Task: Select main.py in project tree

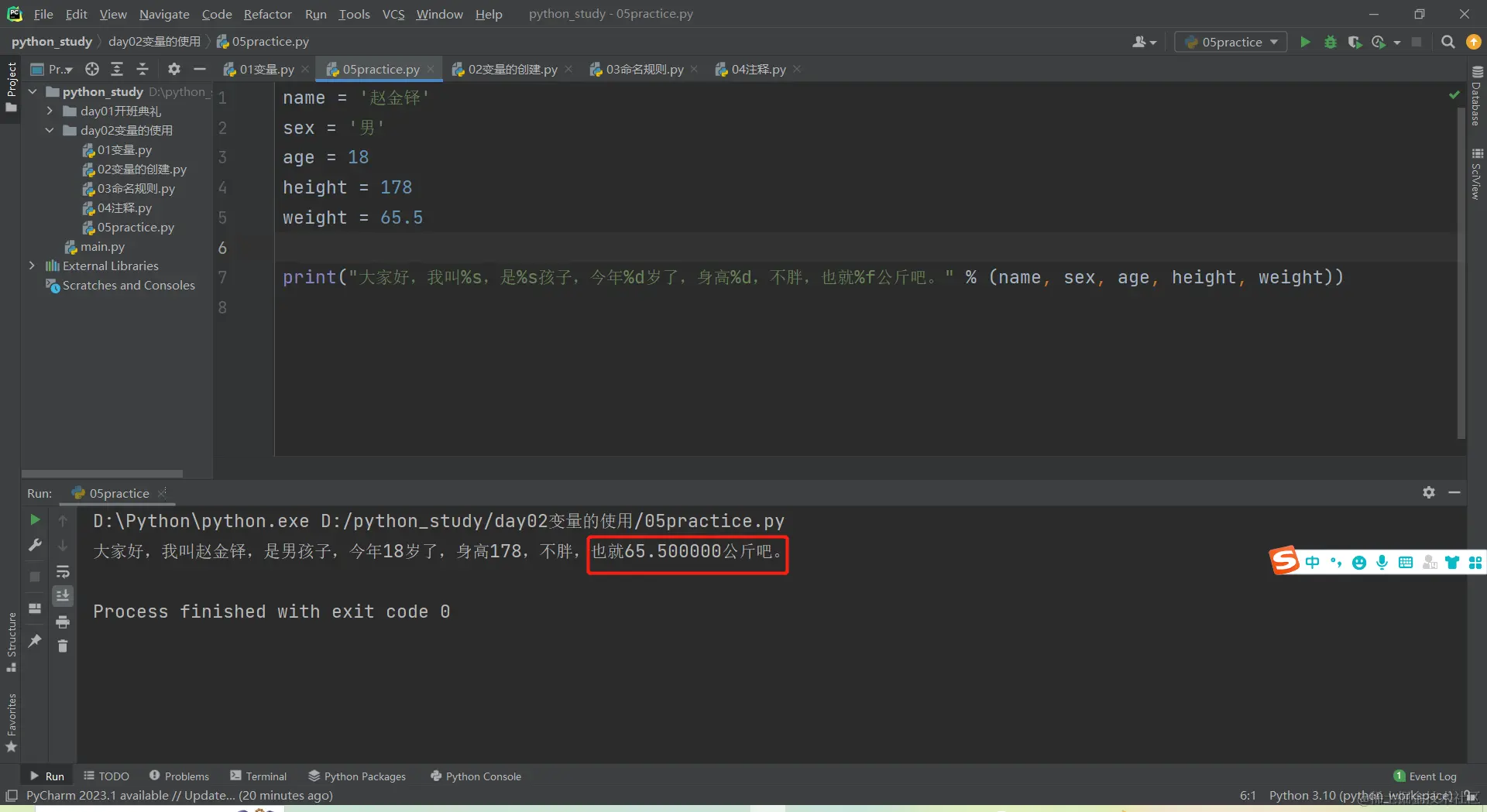Action: click(x=94, y=246)
